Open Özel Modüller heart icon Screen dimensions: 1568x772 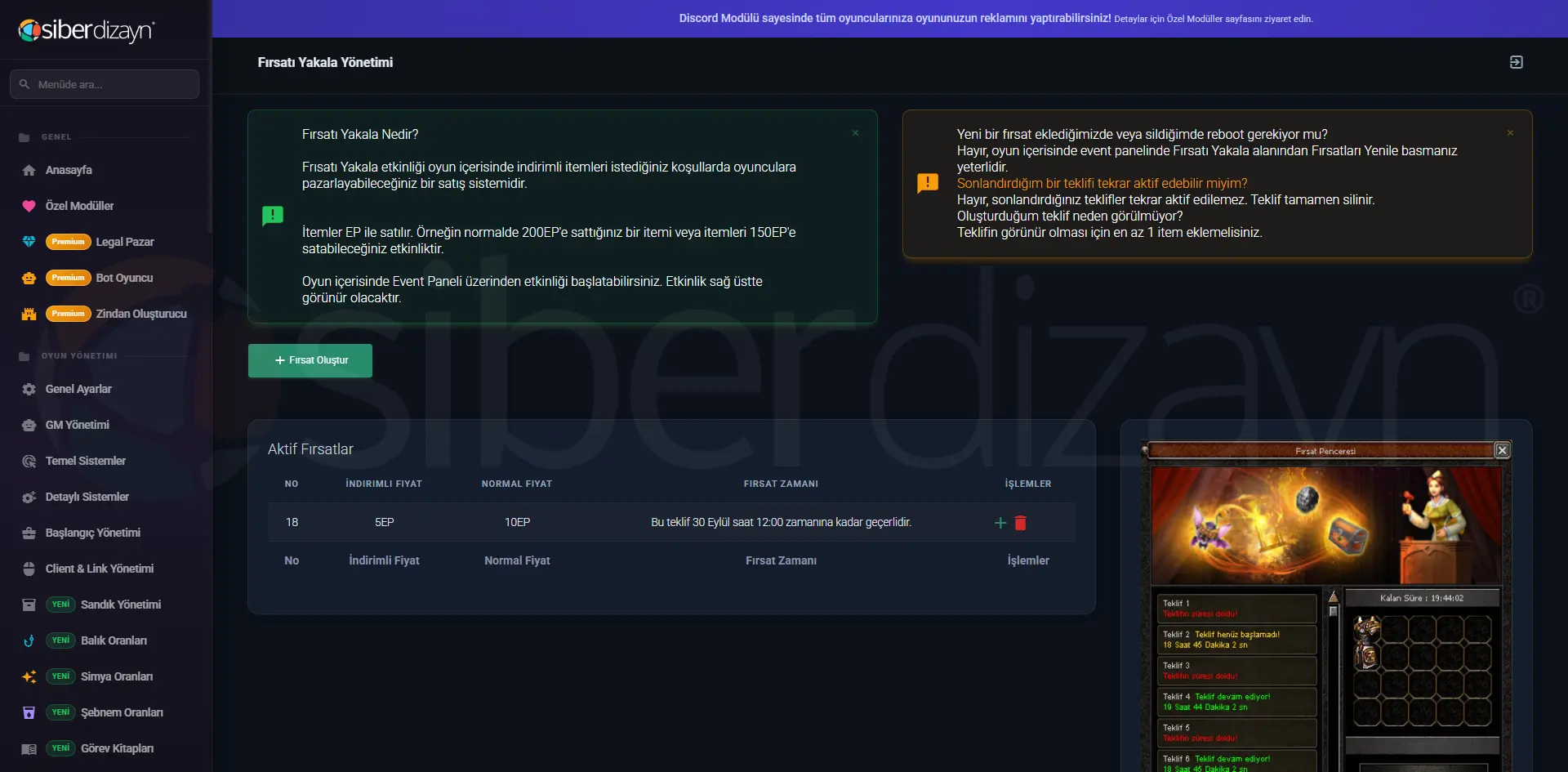29,206
